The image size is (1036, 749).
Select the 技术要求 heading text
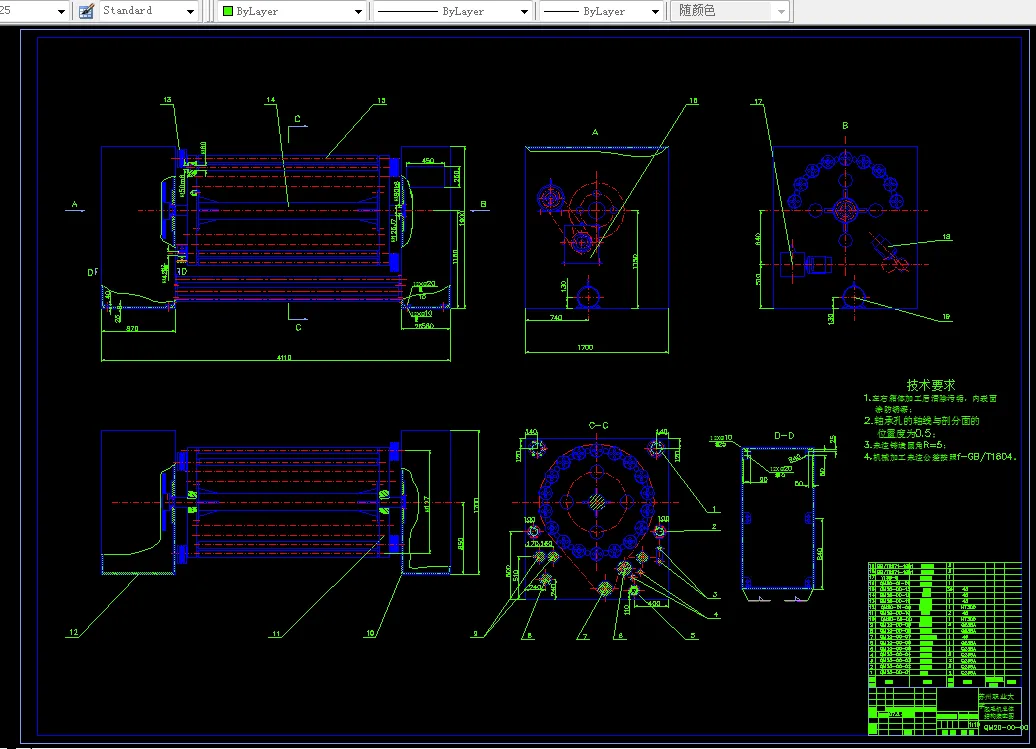click(930, 384)
